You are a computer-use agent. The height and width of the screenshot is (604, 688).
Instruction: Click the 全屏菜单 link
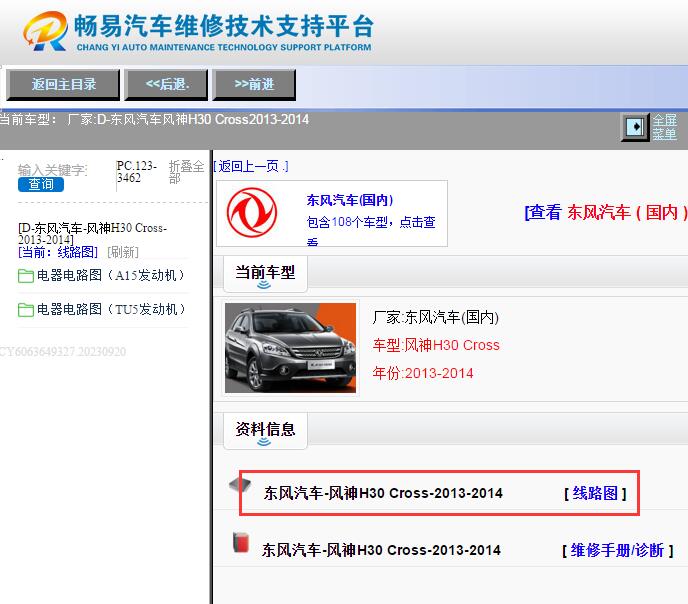point(664,127)
